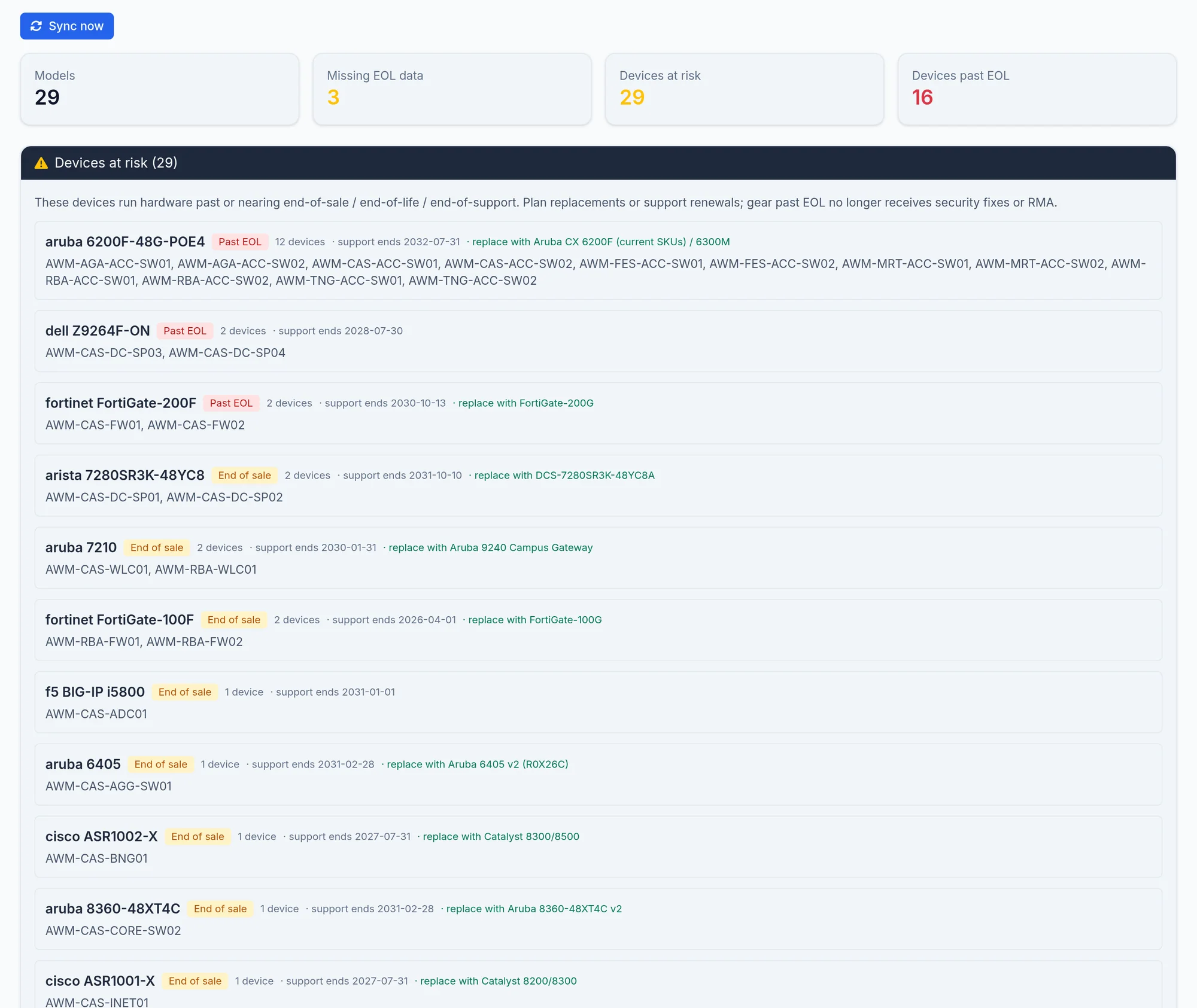Click the cisco ASR1001-X model name

pos(101,982)
